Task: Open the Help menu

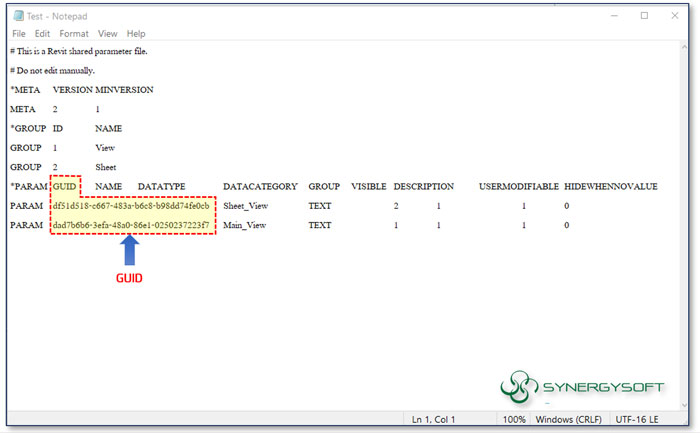Action: [136, 34]
